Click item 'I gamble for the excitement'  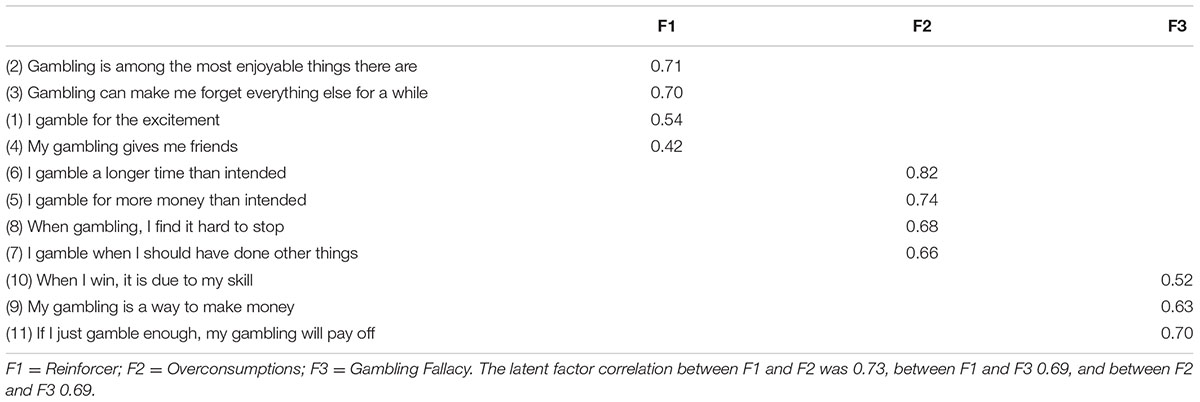pos(108,120)
